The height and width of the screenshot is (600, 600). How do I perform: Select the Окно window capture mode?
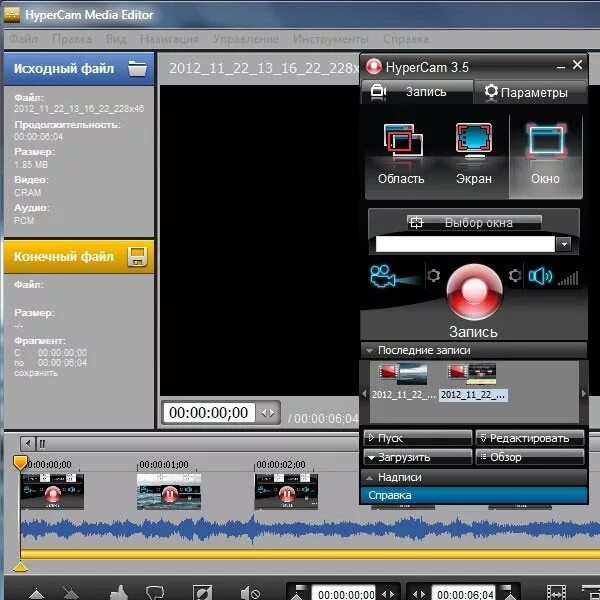click(x=546, y=154)
